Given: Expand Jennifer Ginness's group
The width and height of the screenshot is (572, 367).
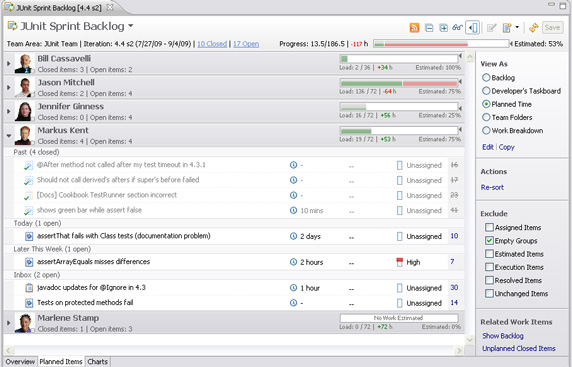Looking at the screenshot, I should point(9,111).
